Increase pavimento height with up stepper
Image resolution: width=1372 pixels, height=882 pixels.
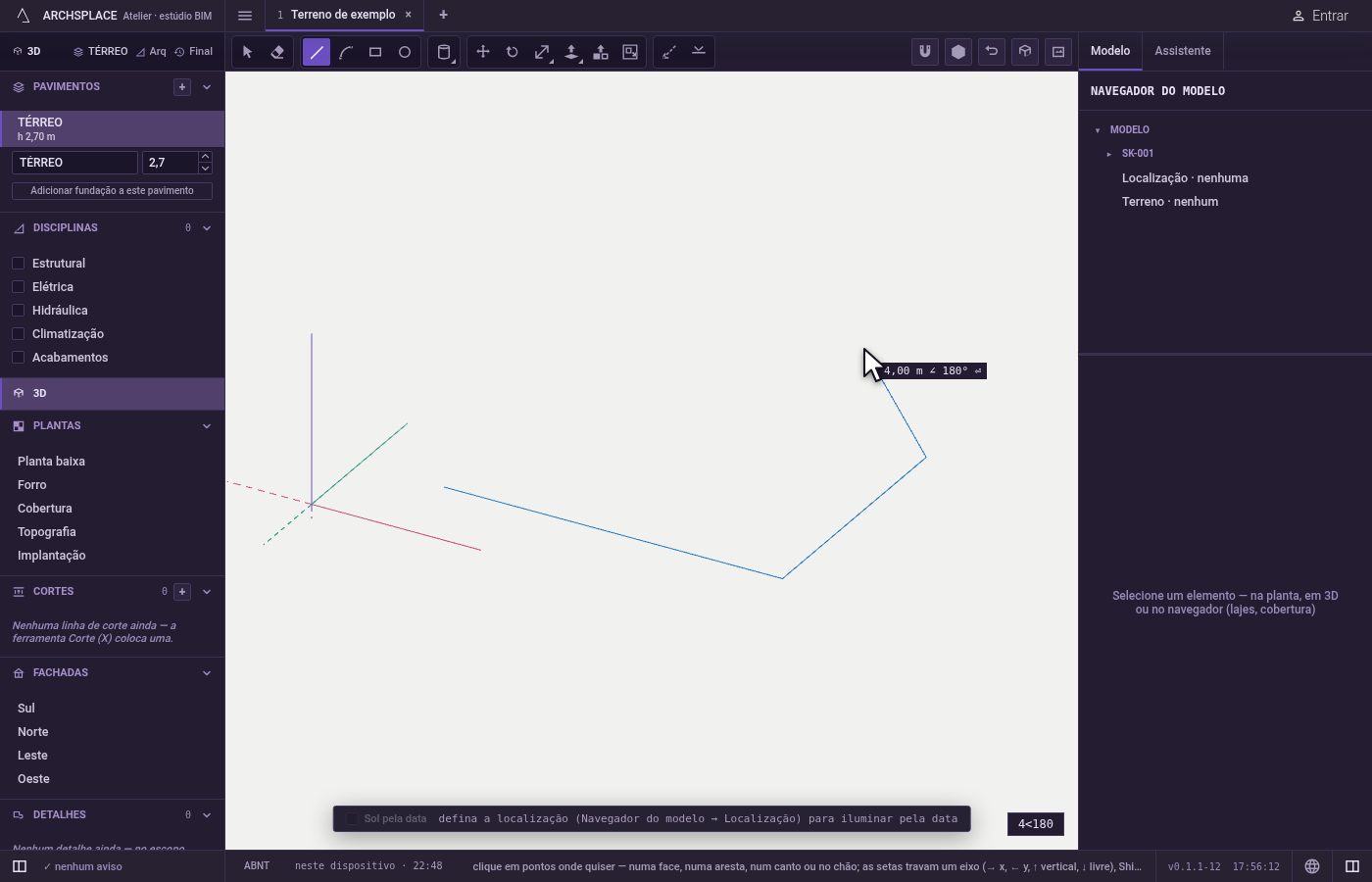click(205, 157)
